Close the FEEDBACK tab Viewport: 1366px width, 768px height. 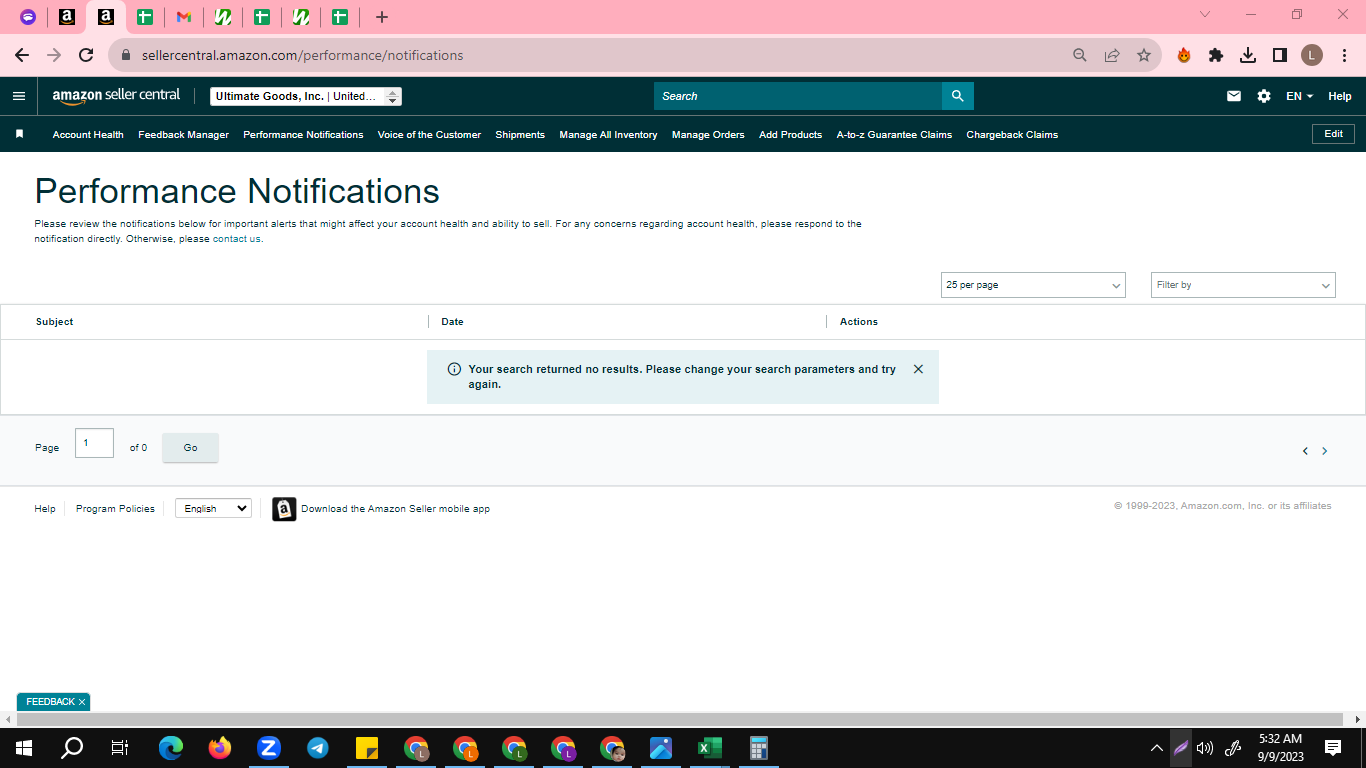(82, 702)
